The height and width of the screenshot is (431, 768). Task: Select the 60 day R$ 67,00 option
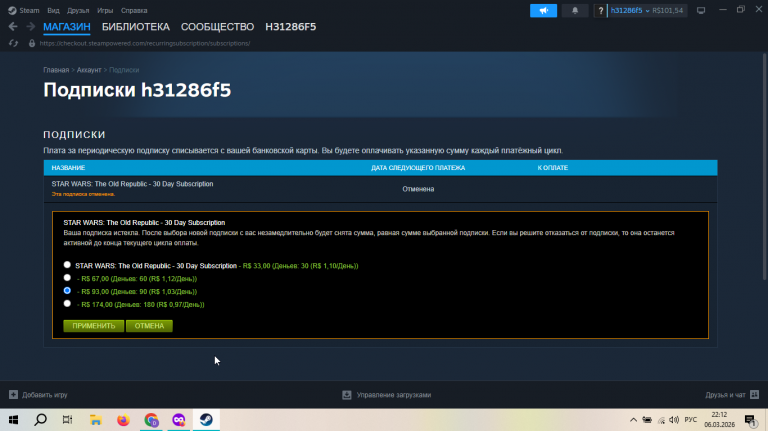pos(67,277)
